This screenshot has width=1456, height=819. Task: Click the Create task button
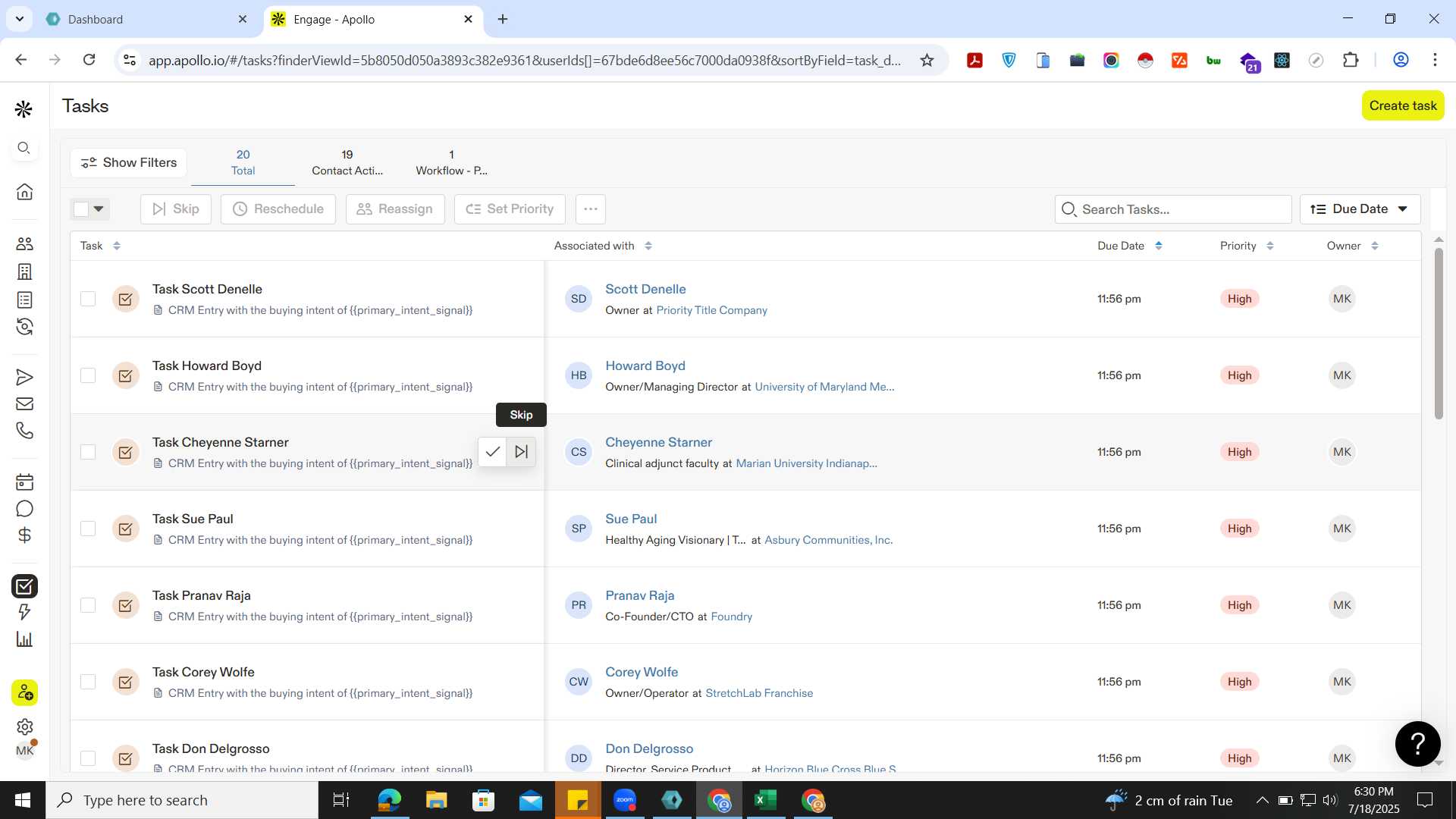click(1402, 105)
